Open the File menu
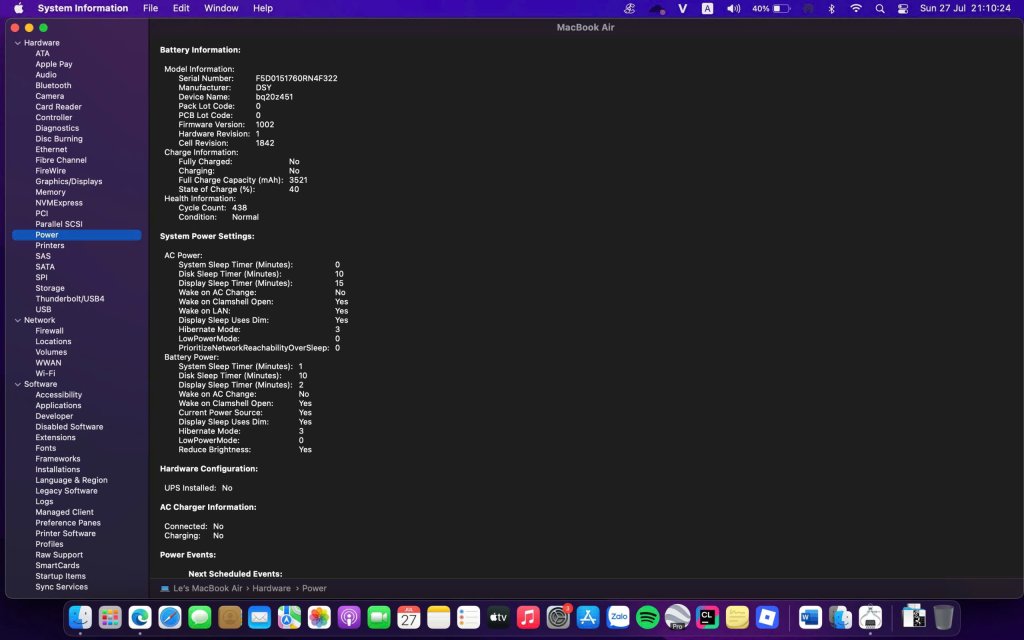Screen dimensions: 1024x640 click(x=150, y=8)
